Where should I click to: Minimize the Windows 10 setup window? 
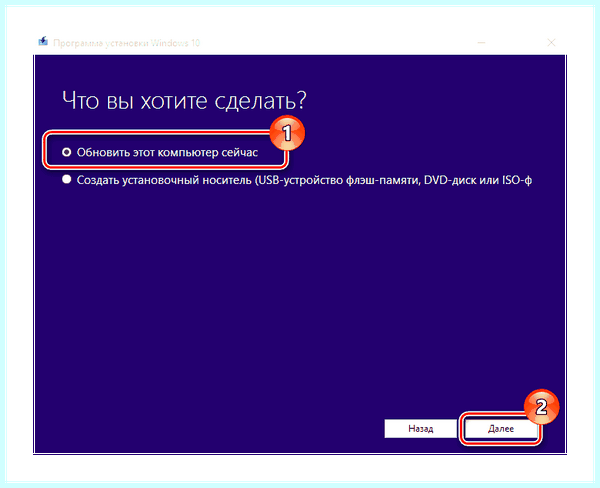481,42
